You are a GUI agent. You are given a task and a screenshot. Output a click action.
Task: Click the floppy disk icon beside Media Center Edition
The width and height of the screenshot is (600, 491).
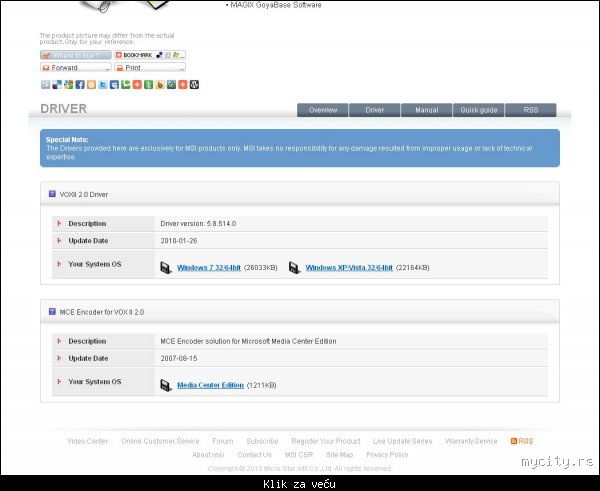point(166,385)
